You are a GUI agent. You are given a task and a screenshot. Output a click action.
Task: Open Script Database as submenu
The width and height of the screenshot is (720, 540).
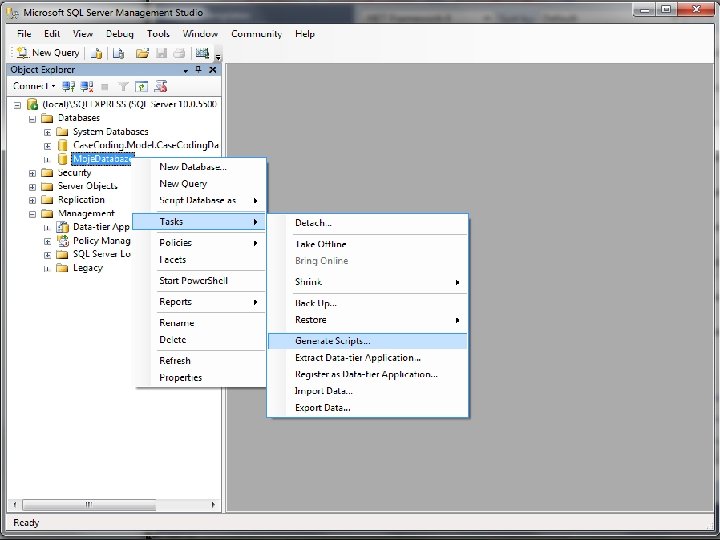click(x=200, y=201)
